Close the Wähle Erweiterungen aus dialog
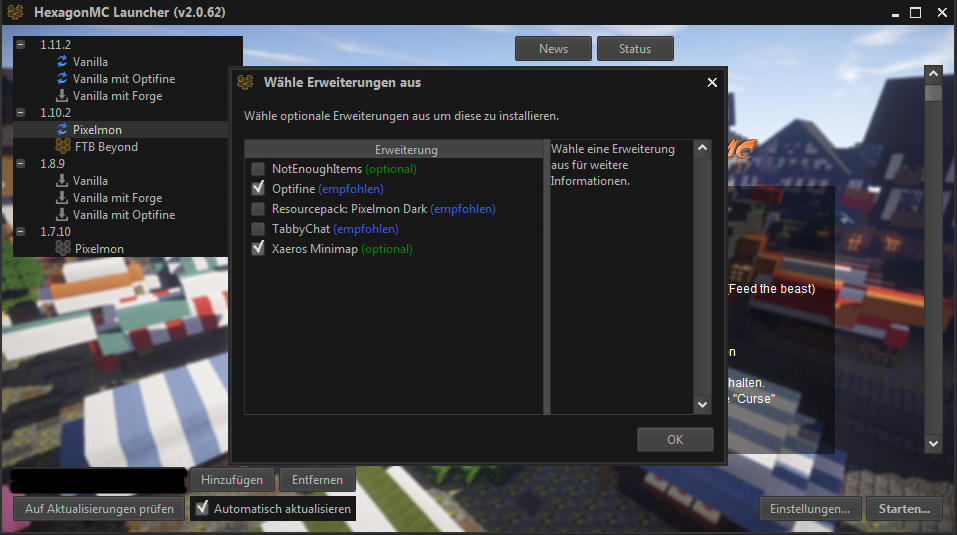Screen dimensions: 957x535 (712, 83)
